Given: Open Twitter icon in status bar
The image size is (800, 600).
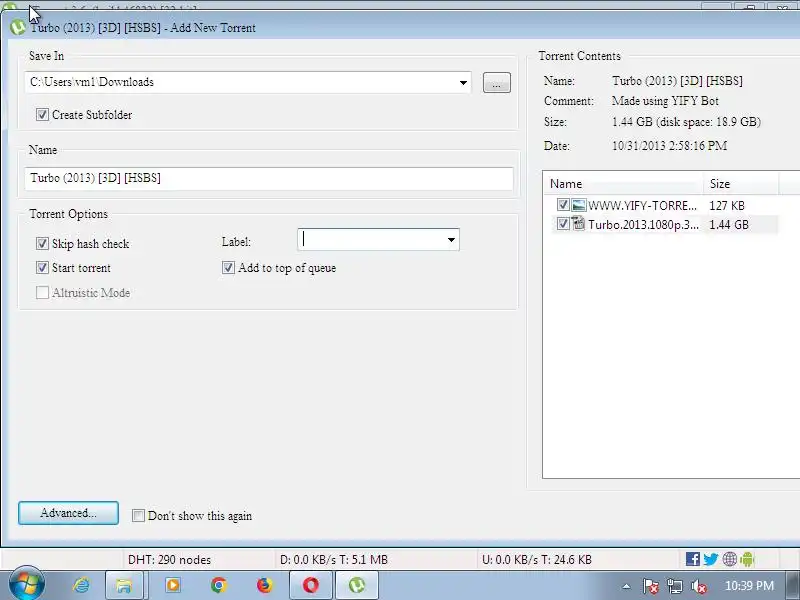Looking at the screenshot, I should (x=711, y=559).
